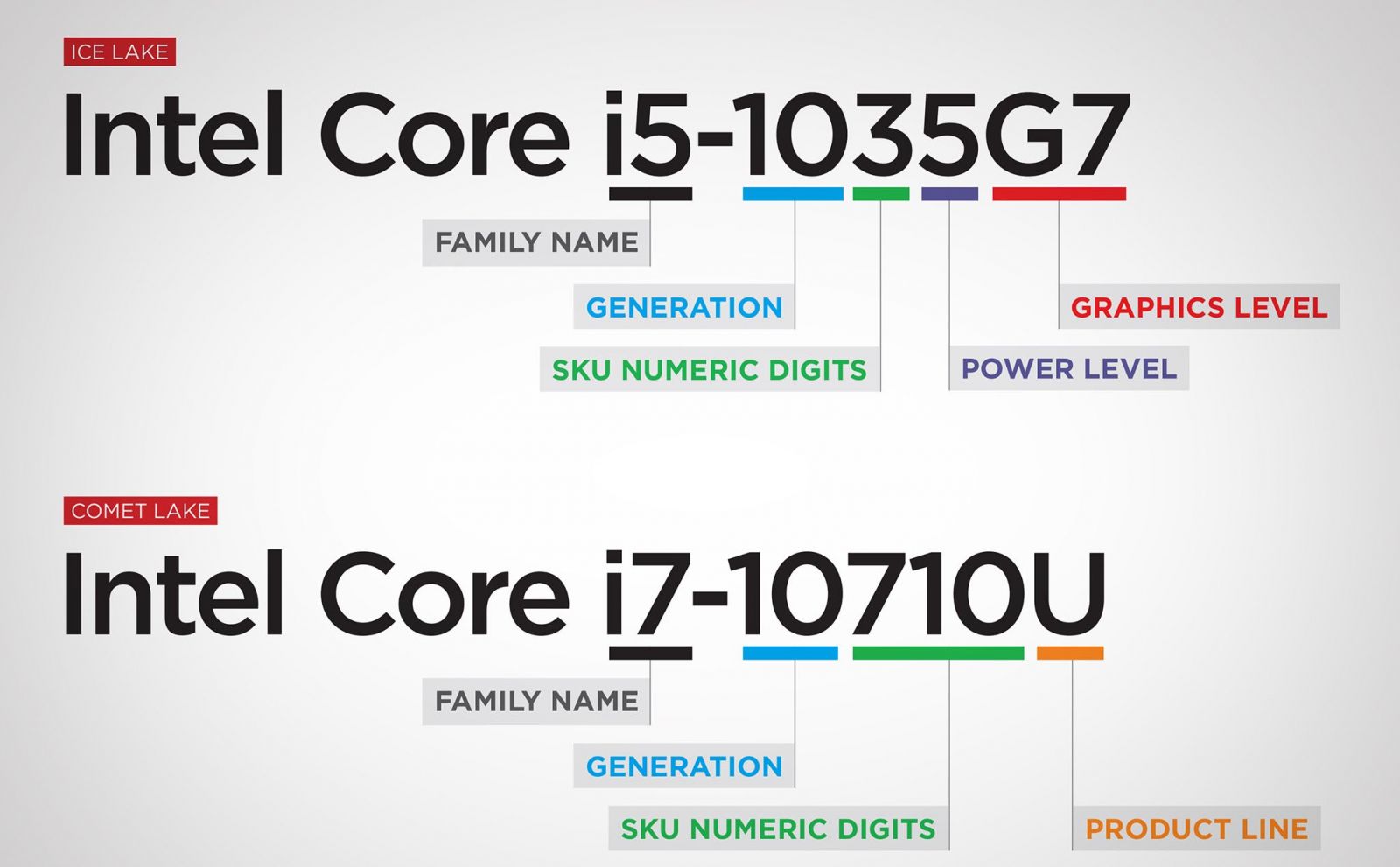Click the i7-10710U model number text
This screenshot has height=867, width=1400.
856,595
